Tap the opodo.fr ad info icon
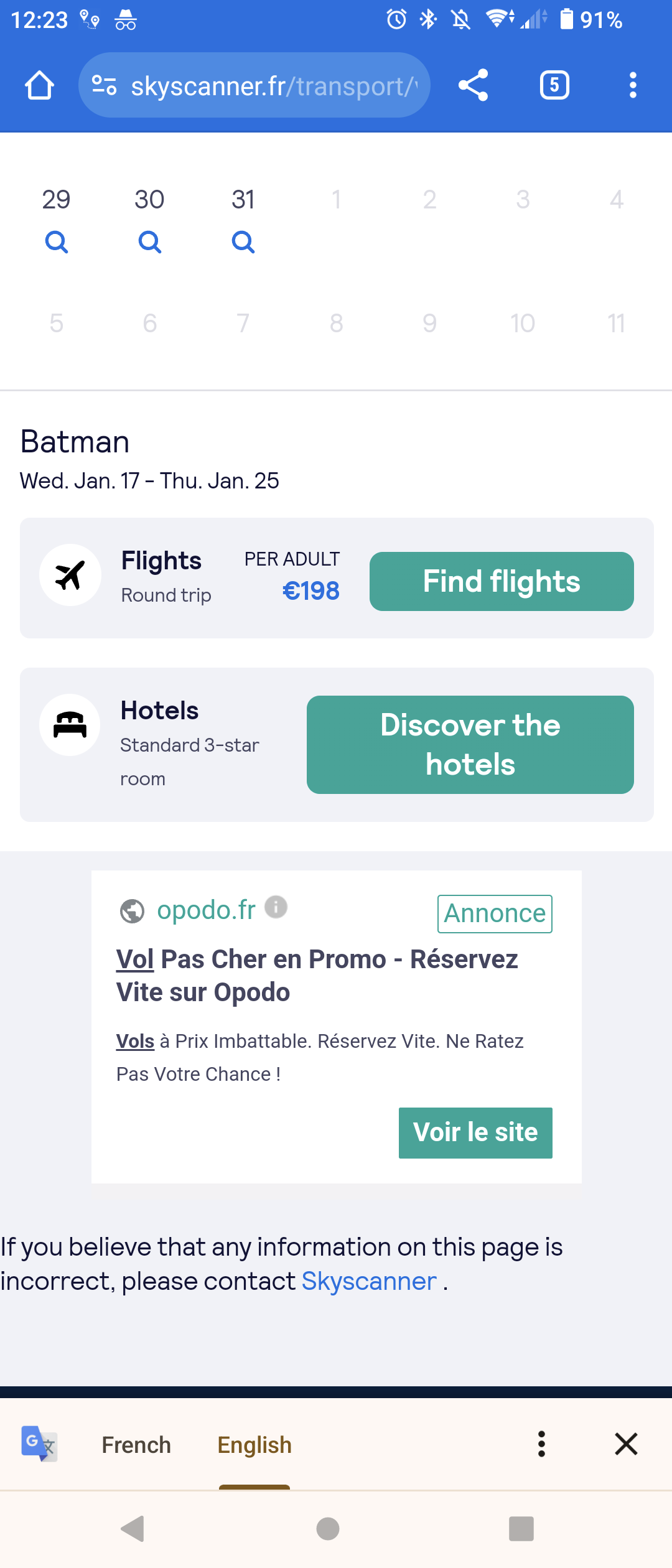This screenshot has height=1568, width=672. click(x=276, y=907)
